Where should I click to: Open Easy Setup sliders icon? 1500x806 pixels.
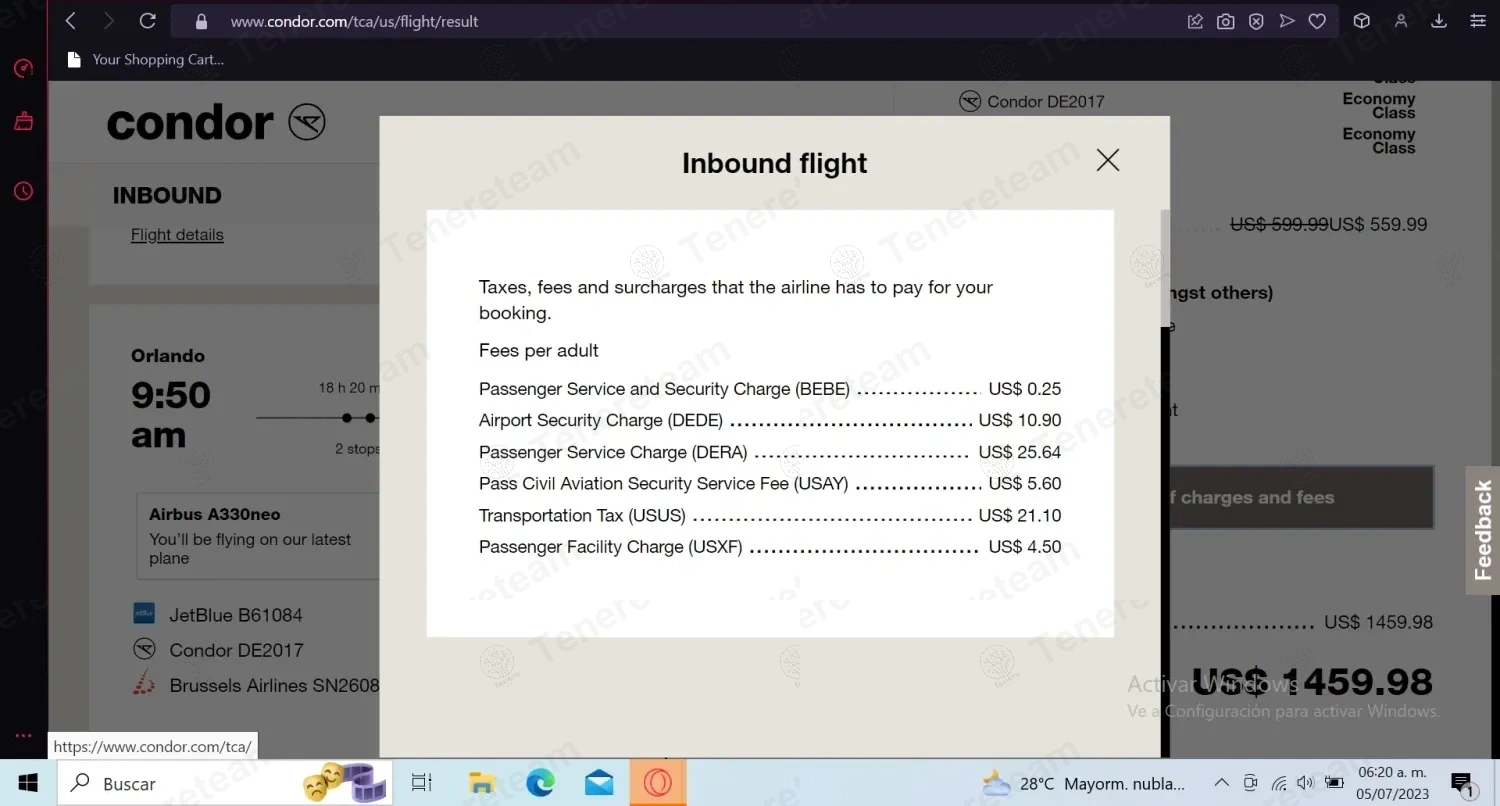[x=1478, y=21]
